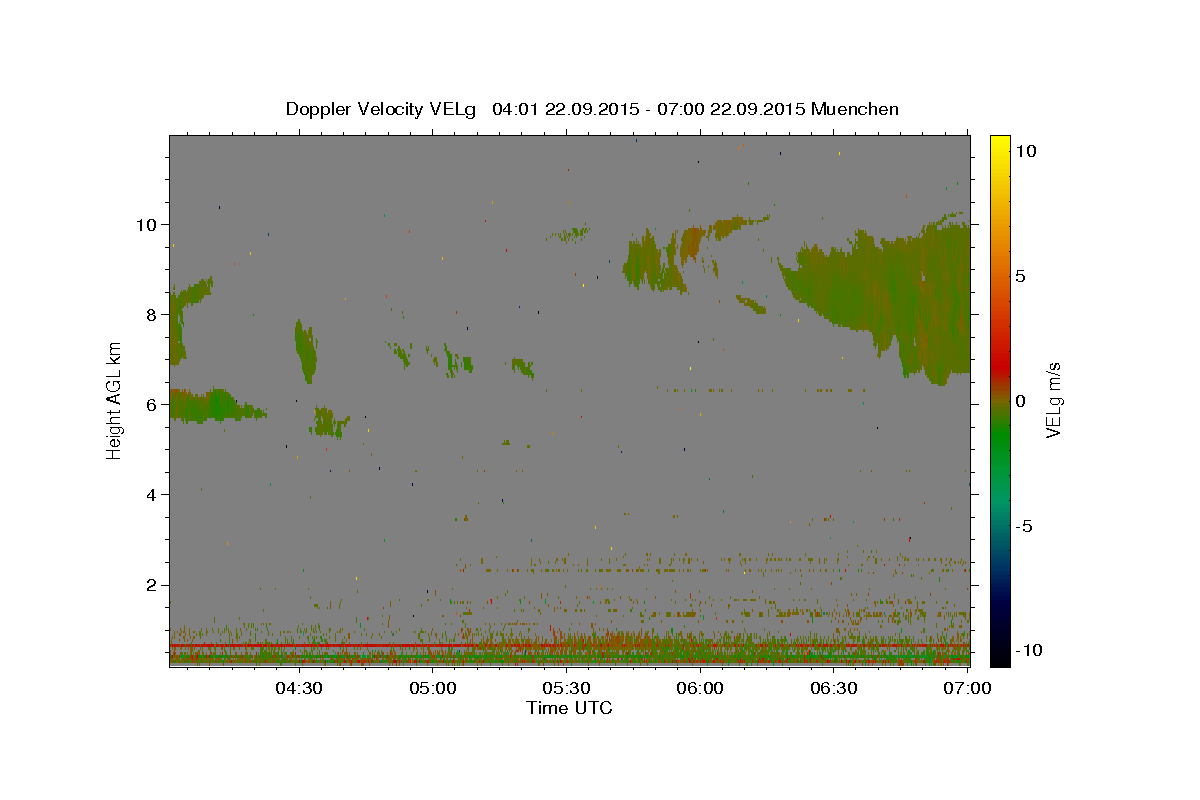Click the height tick label 8
The width and height of the screenshot is (1200, 800).
[x=152, y=314]
